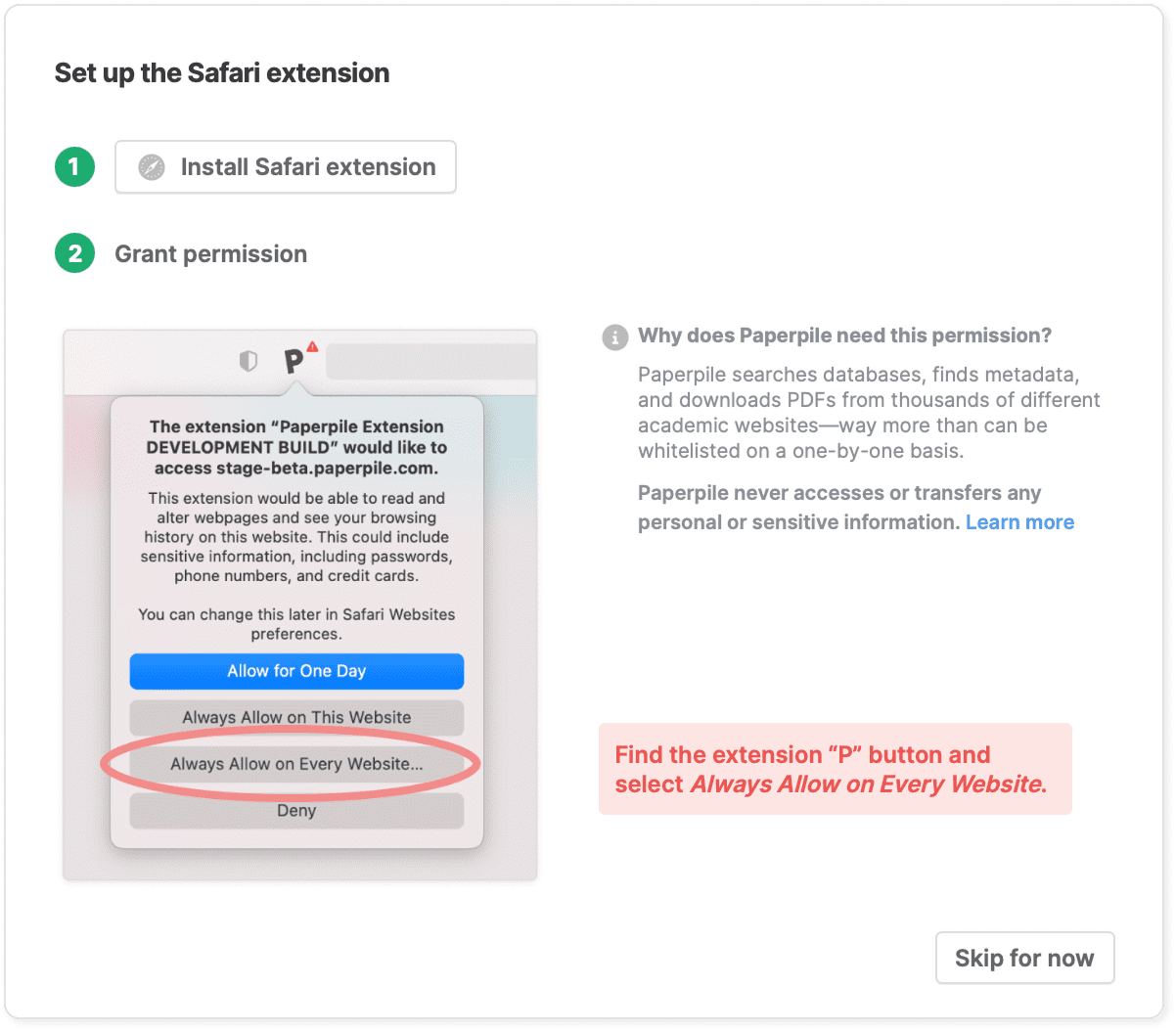Click the Set up the Safari extension title
This screenshot has height=1031, width=1176.
click(222, 73)
